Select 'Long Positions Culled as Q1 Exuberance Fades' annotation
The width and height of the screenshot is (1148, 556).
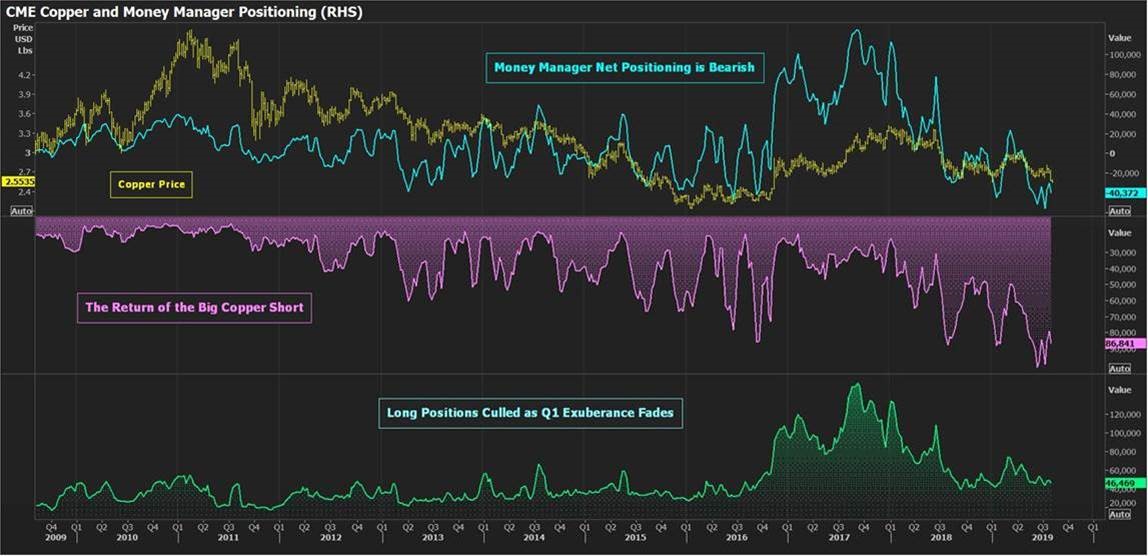tap(530, 412)
